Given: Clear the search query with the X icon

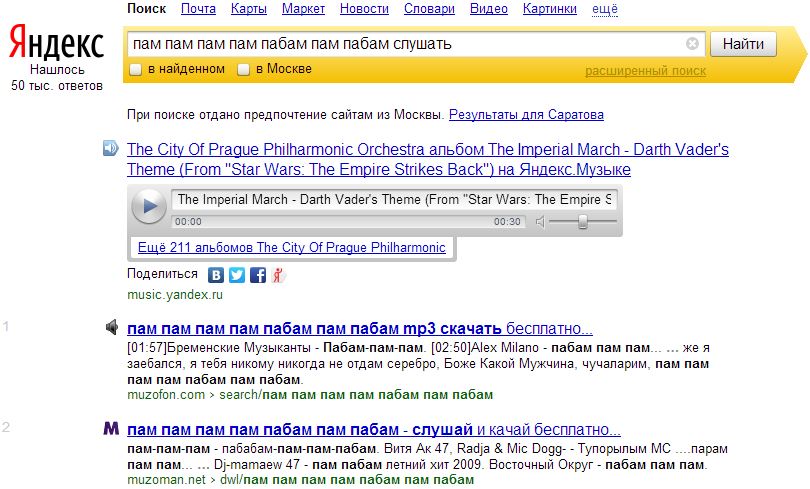Looking at the screenshot, I should click(x=692, y=44).
